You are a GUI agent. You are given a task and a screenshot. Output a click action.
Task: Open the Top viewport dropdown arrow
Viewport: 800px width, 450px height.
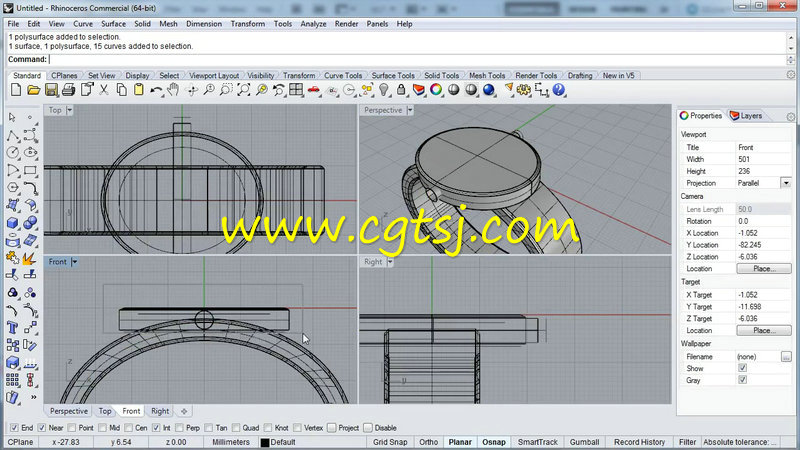69,110
